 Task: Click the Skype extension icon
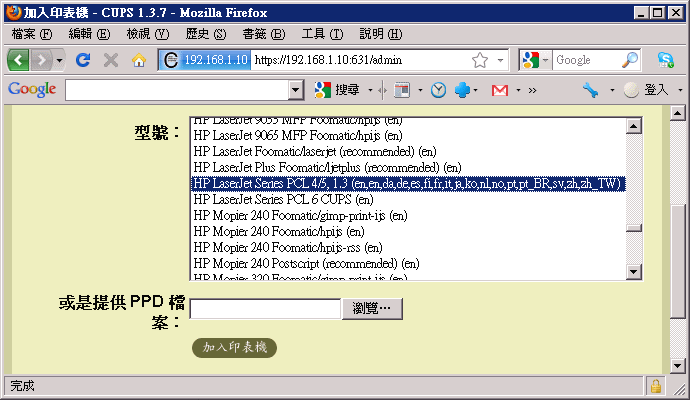tap(665, 60)
